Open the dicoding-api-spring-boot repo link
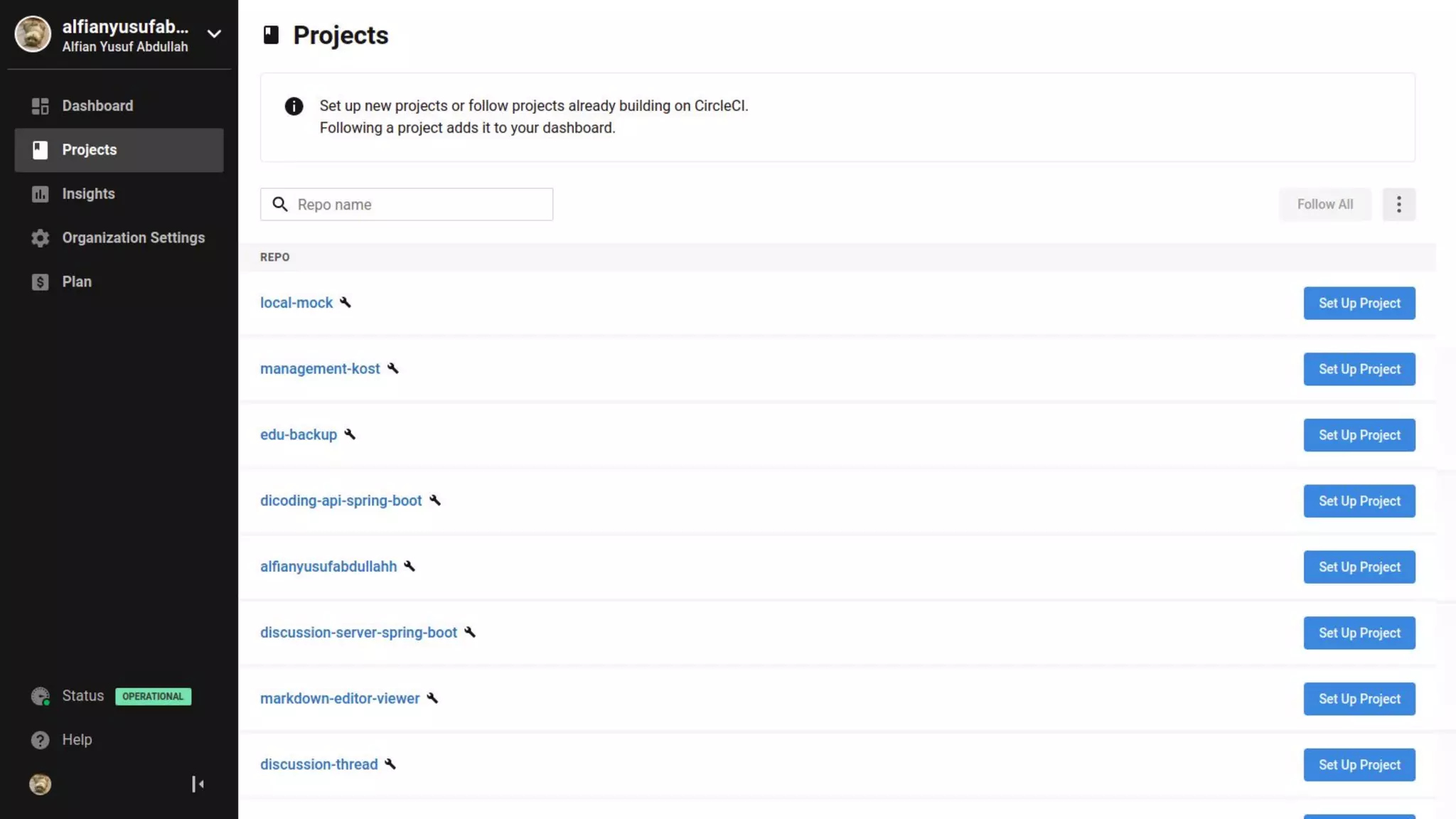 (341, 500)
